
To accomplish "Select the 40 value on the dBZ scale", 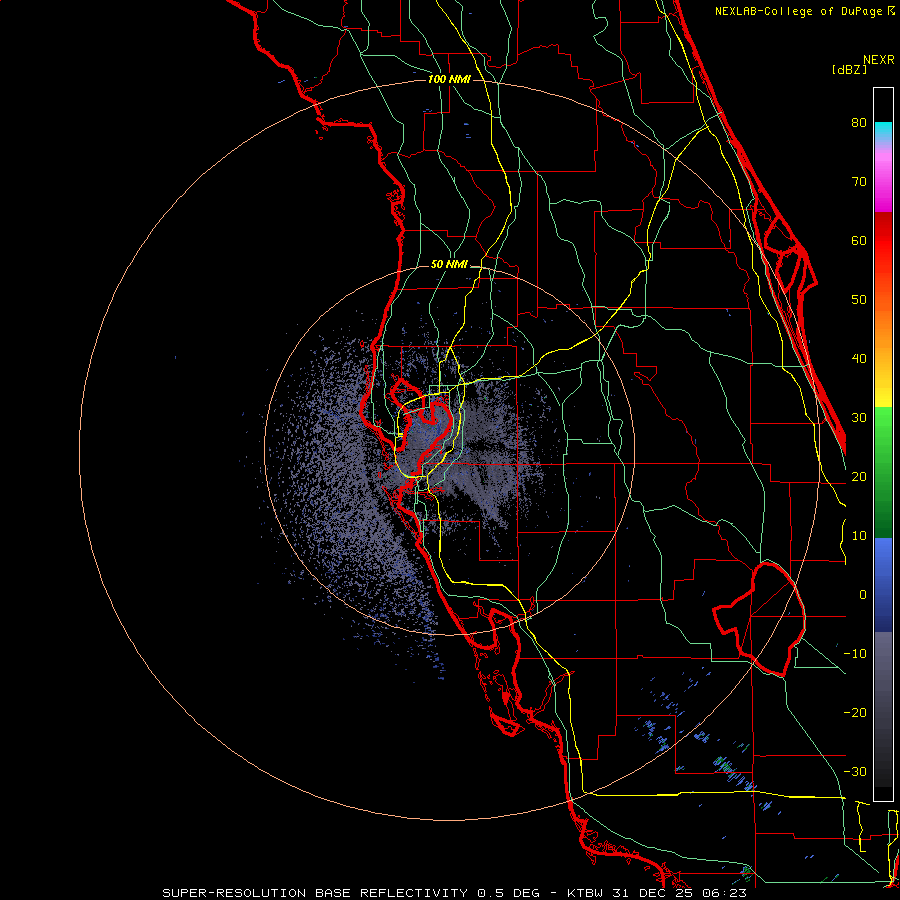I will point(859,359).
